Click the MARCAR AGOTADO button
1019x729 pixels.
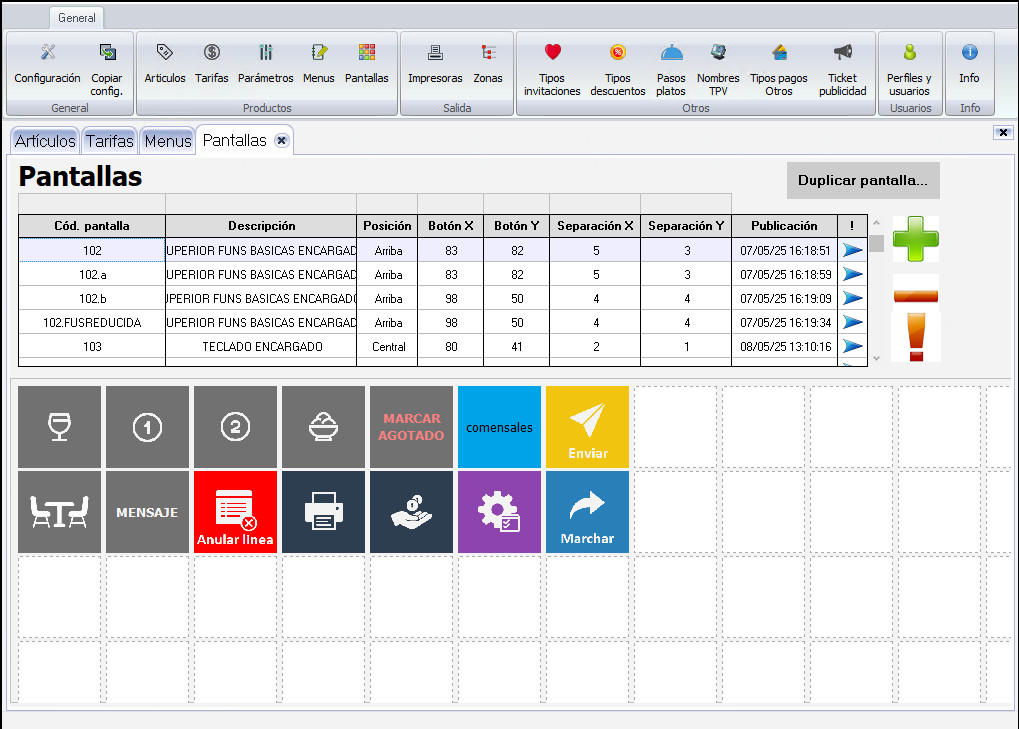tap(411, 427)
